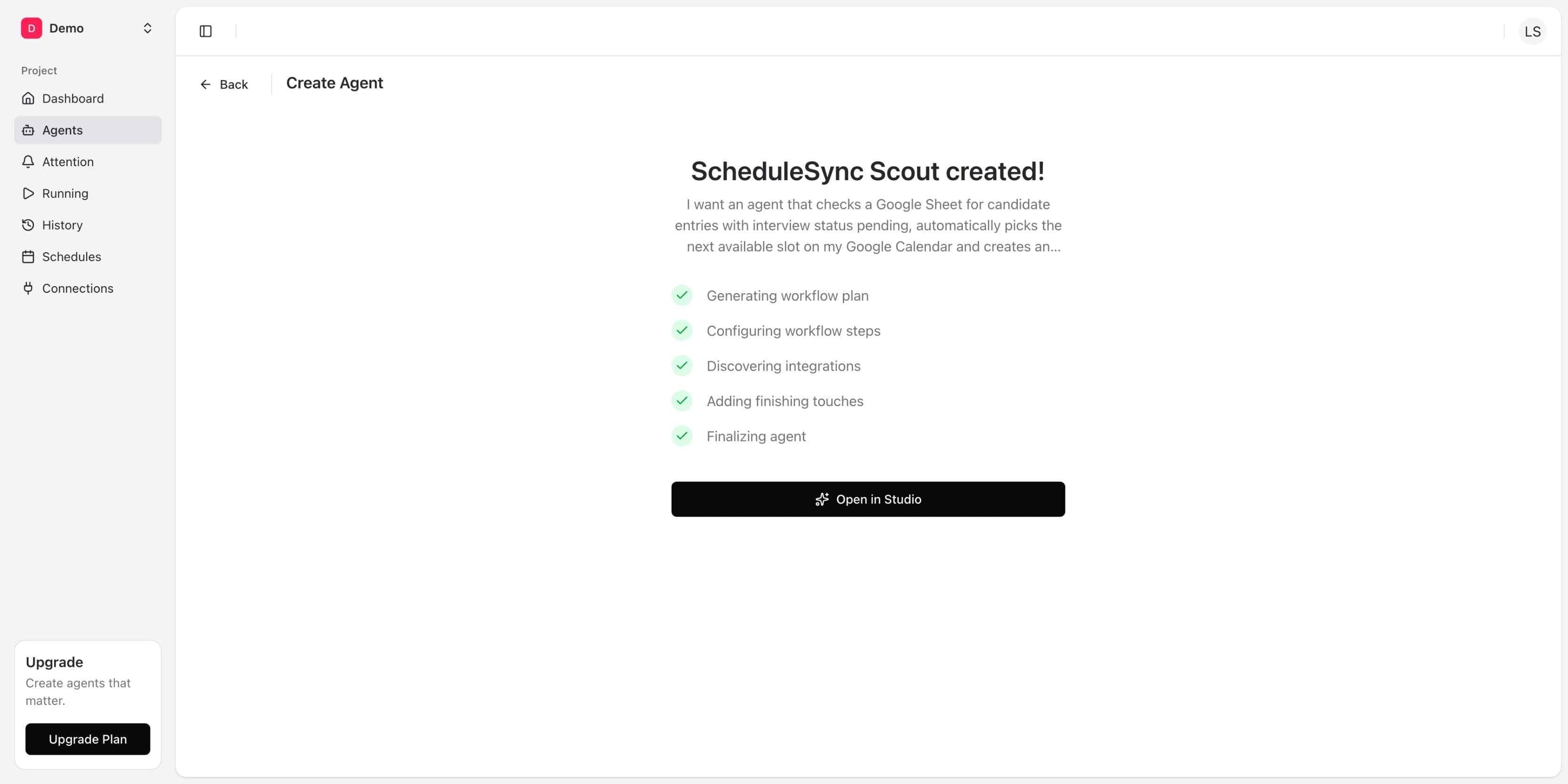
Task: Click the back arrow next to Create Agent
Action: coord(206,84)
